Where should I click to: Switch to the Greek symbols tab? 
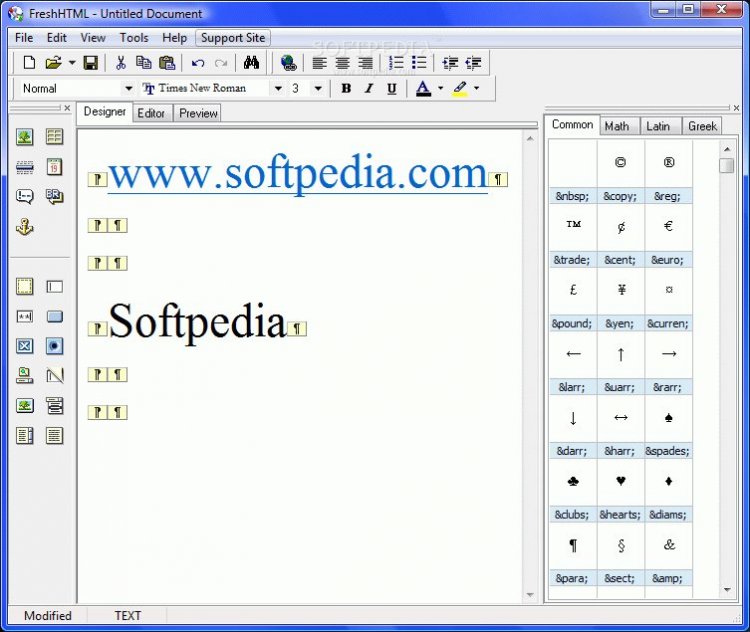coord(702,126)
